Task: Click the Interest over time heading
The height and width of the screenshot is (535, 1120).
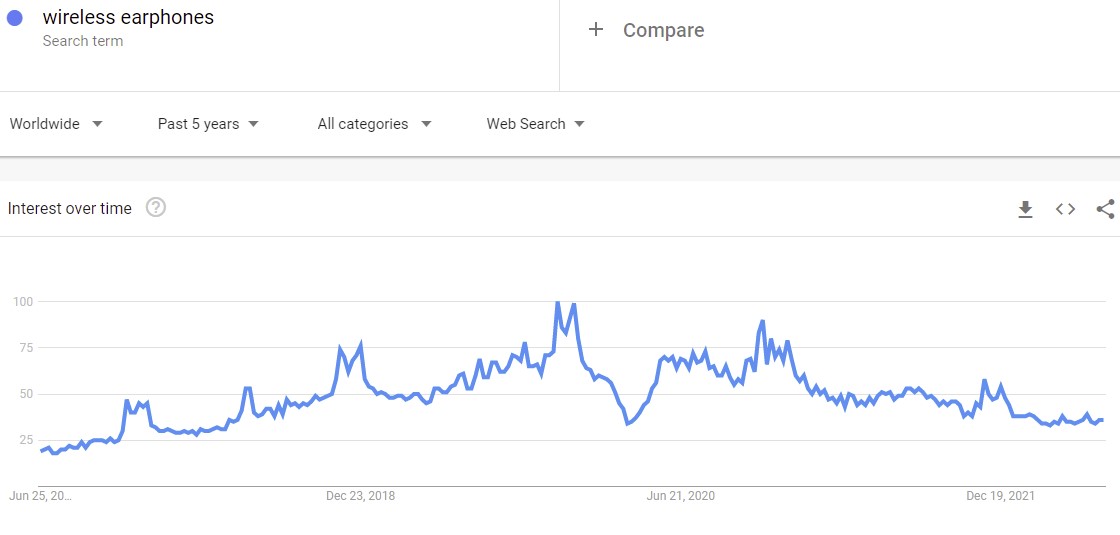Action: click(x=70, y=209)
